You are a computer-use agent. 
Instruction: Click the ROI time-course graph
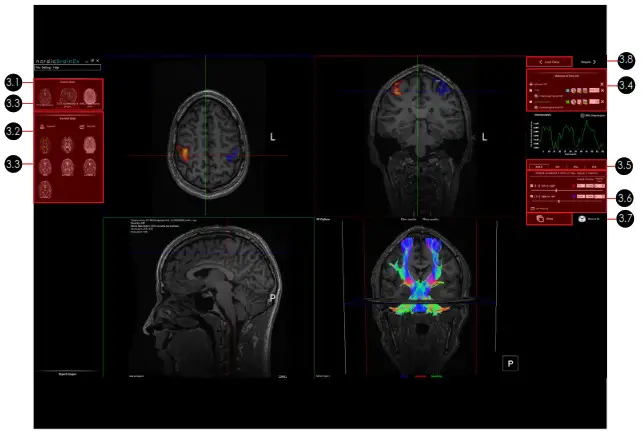point(567,137)
